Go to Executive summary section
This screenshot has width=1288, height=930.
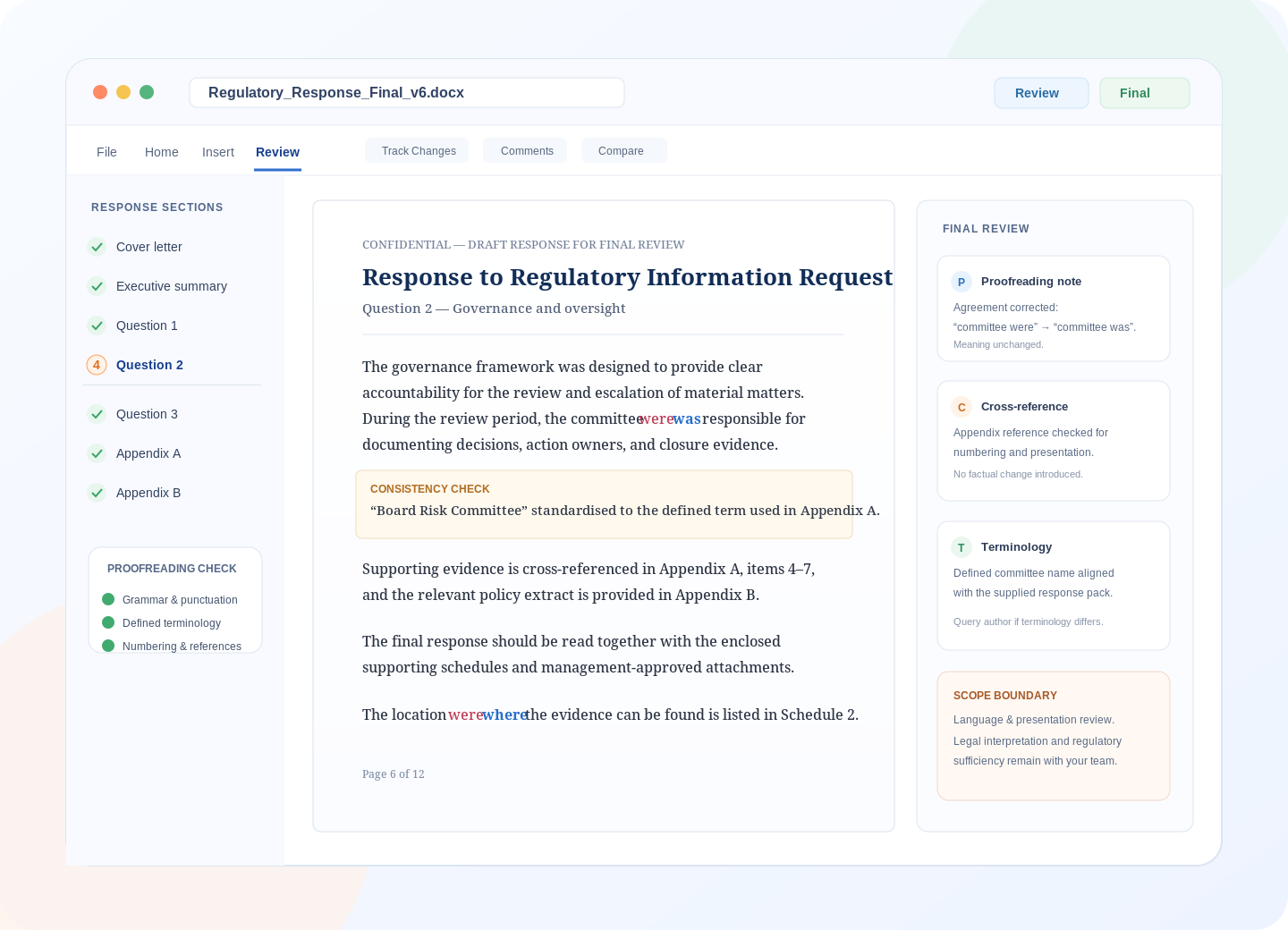[172, 286]
